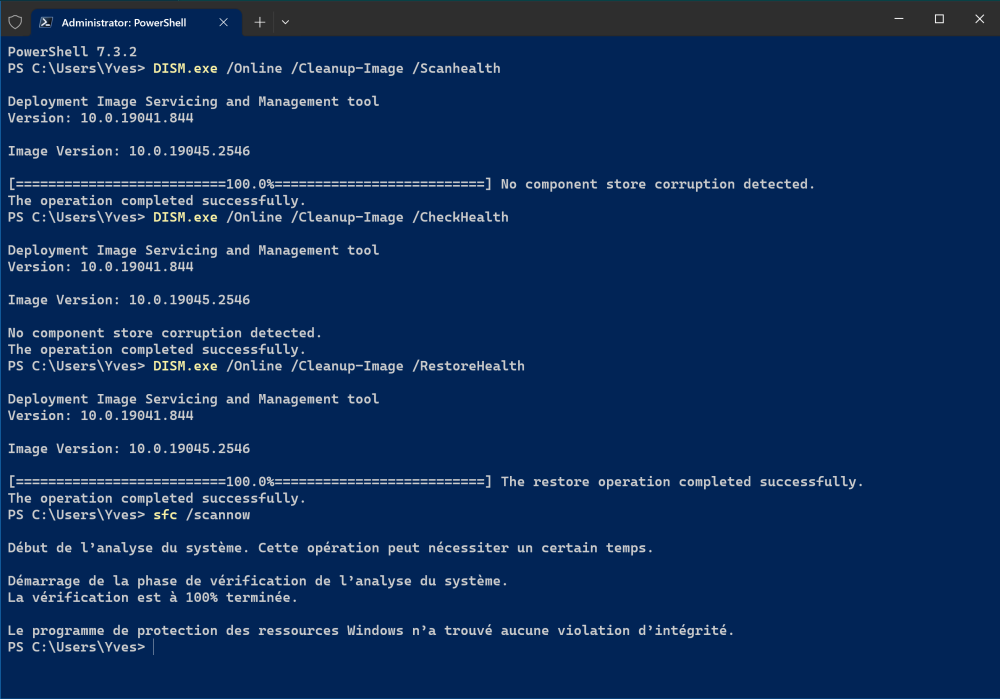Click 'Début de l'analyse du système' line

330,548
